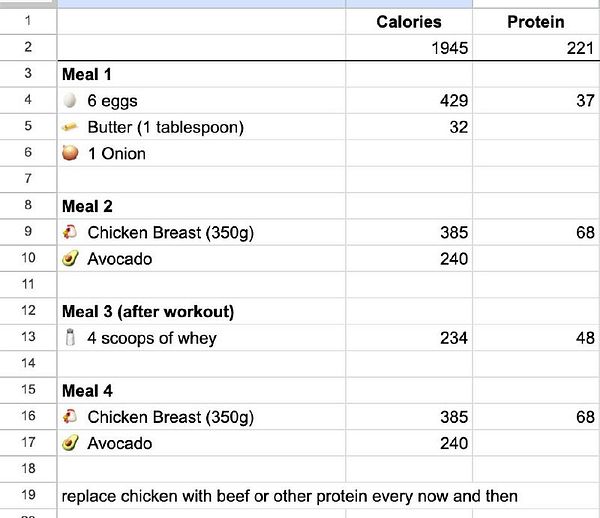Image resolution: width=600 pixels, height=518 pixels.
Task: Select the Meal 1 heading cell
Action: (x=200, y=74)
